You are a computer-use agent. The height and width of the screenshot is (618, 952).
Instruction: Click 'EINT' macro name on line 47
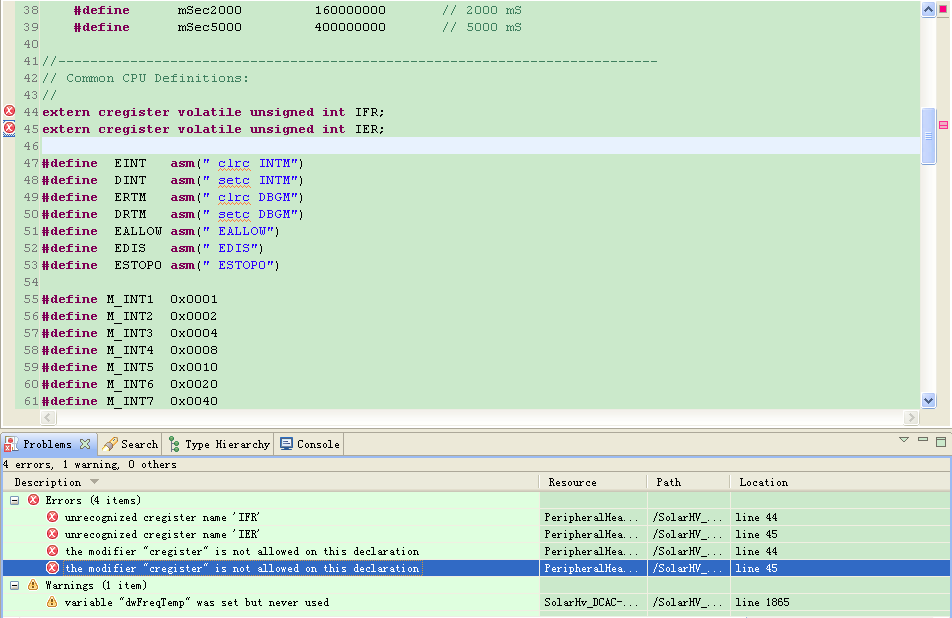click(130, 163)
